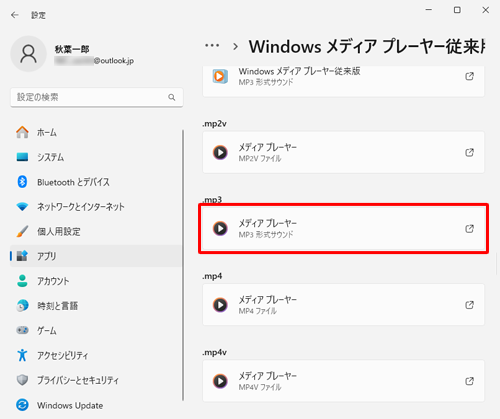Click the clock globe 時刻と言語 icon
This screenshot has height=419, width=500.
click(x=22, y=306)
